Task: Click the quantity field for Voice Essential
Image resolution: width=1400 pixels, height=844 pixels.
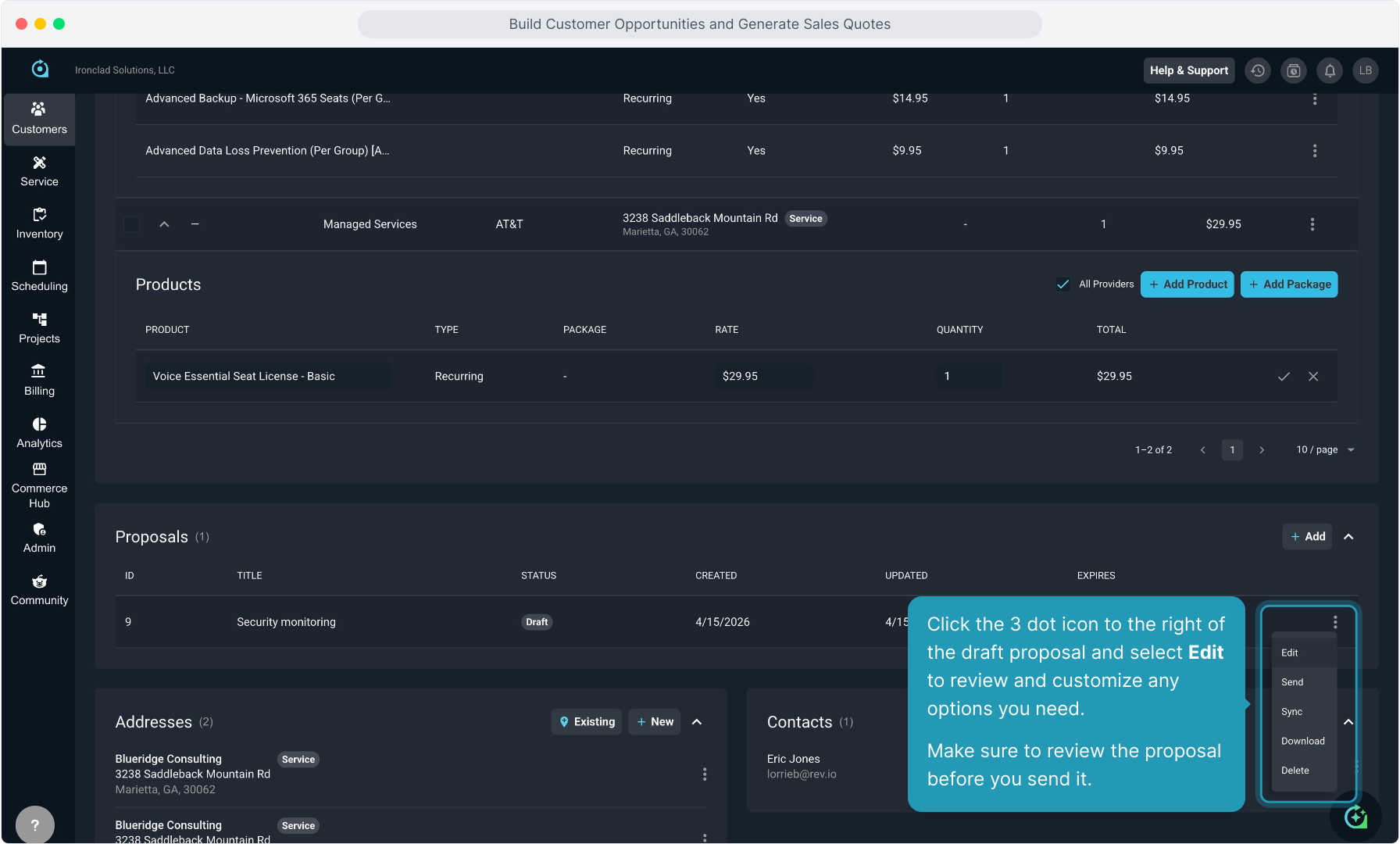Action: pyautogui.click(x=968, y=377)
